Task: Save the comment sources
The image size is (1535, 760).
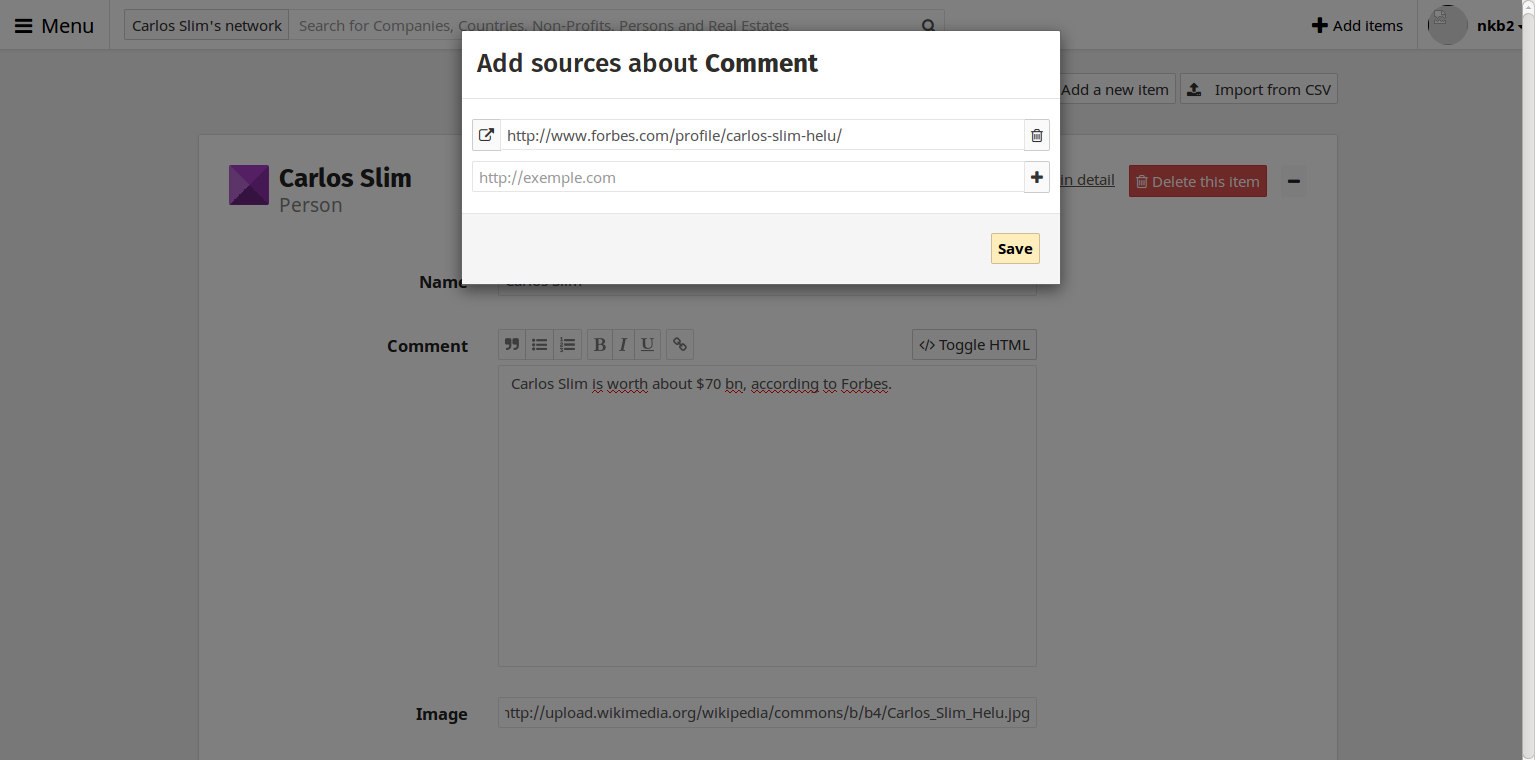Action: tap(1014, 248)
